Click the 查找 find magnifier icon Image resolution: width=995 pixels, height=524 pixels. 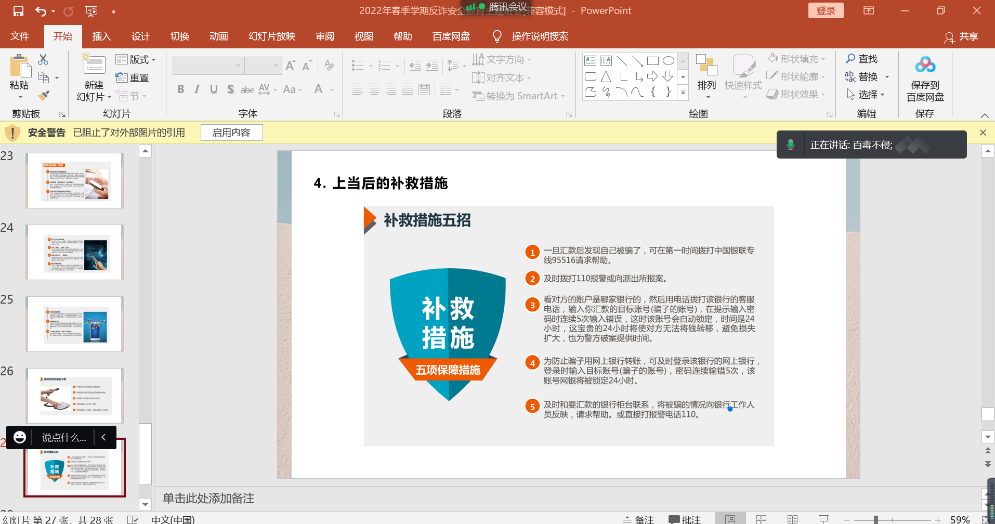pyautogui.click(x=852, y=60)
